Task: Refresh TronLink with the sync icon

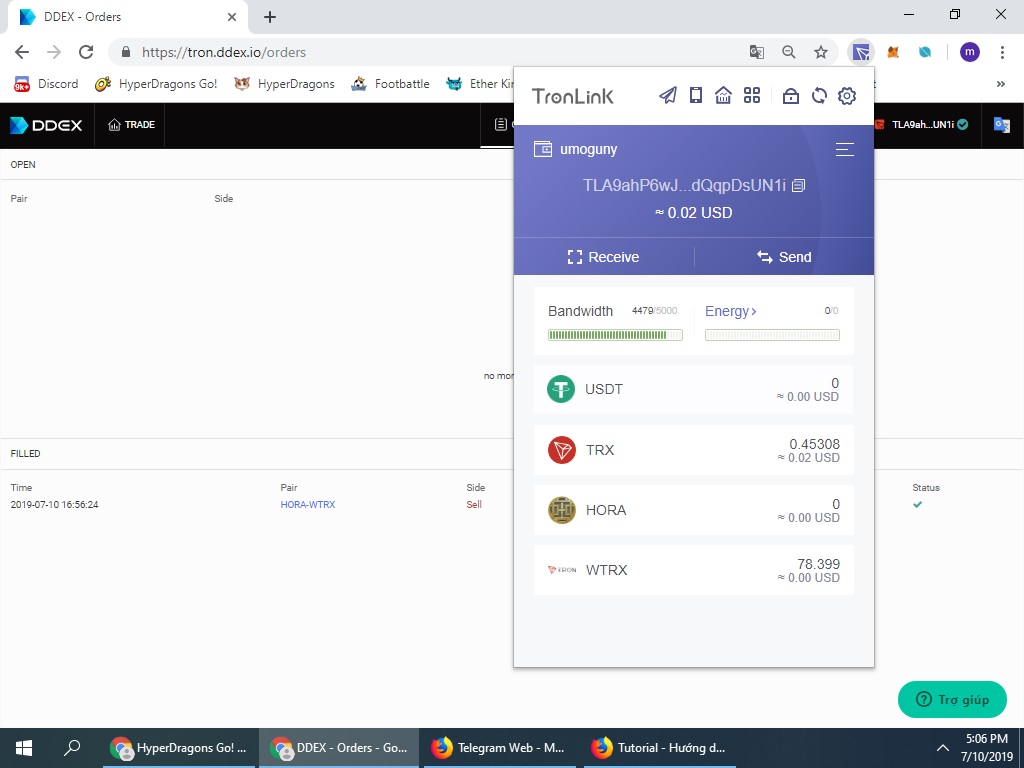Action: (x=819, y=96)
